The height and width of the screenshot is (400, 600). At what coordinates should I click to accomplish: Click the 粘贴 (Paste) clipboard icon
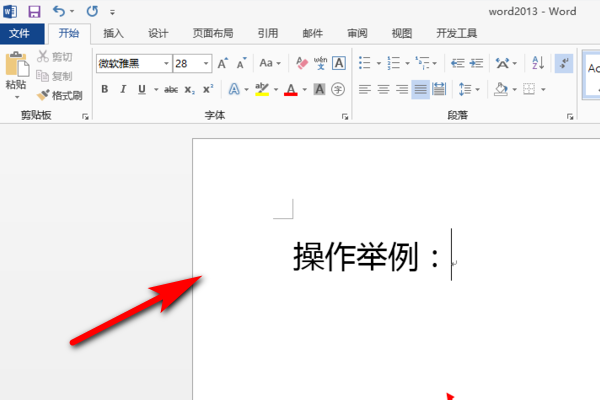click(x=16, y=64)
